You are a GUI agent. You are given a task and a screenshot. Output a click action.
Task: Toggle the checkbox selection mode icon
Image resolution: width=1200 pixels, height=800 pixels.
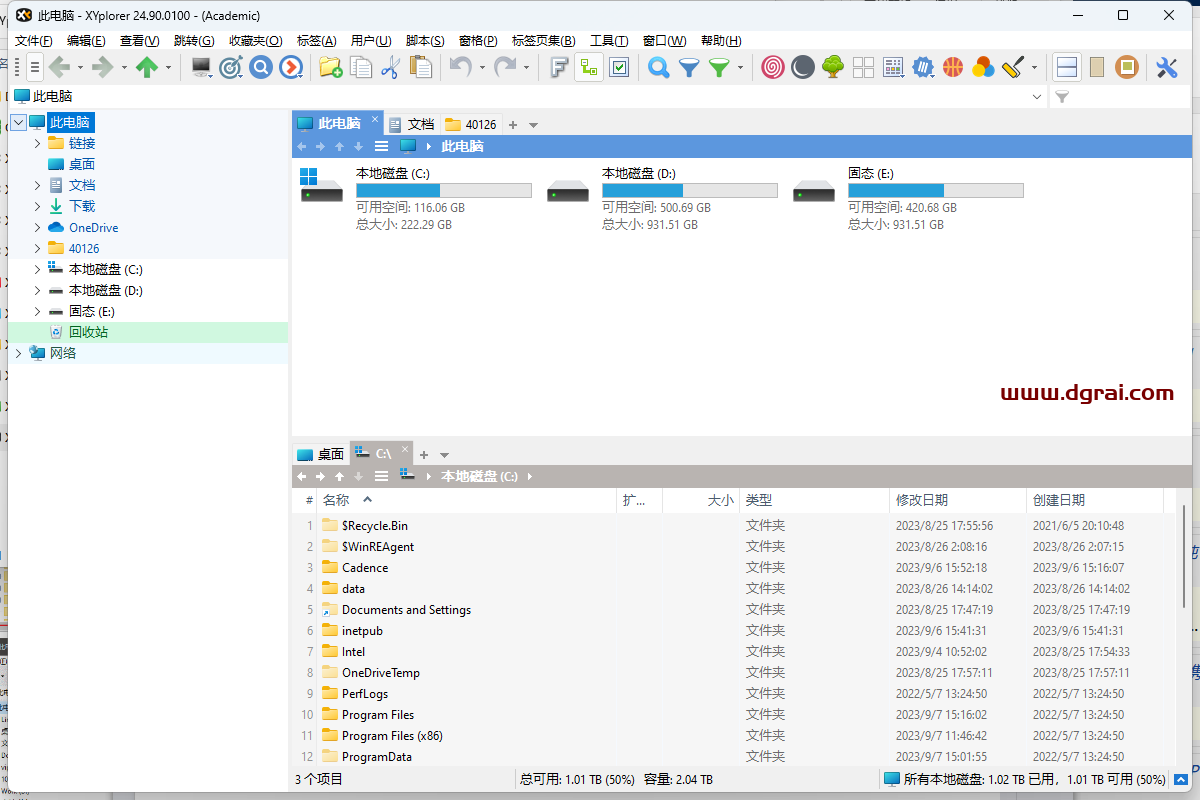click(620, 67)
